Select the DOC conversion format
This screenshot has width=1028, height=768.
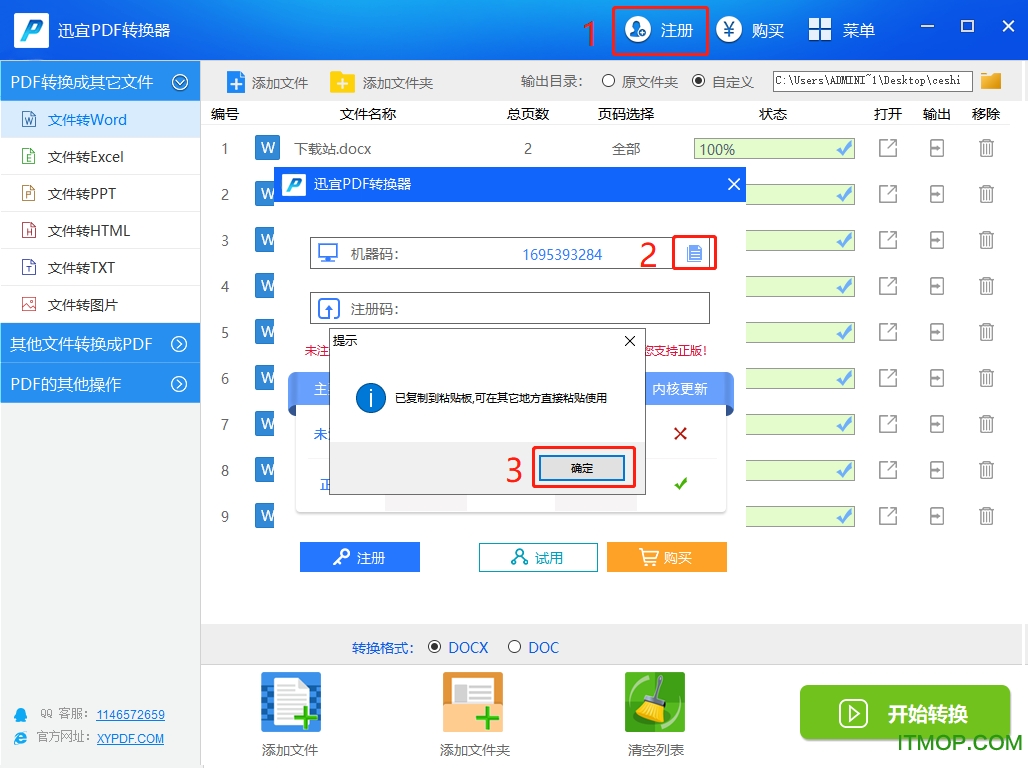[515, 647]
